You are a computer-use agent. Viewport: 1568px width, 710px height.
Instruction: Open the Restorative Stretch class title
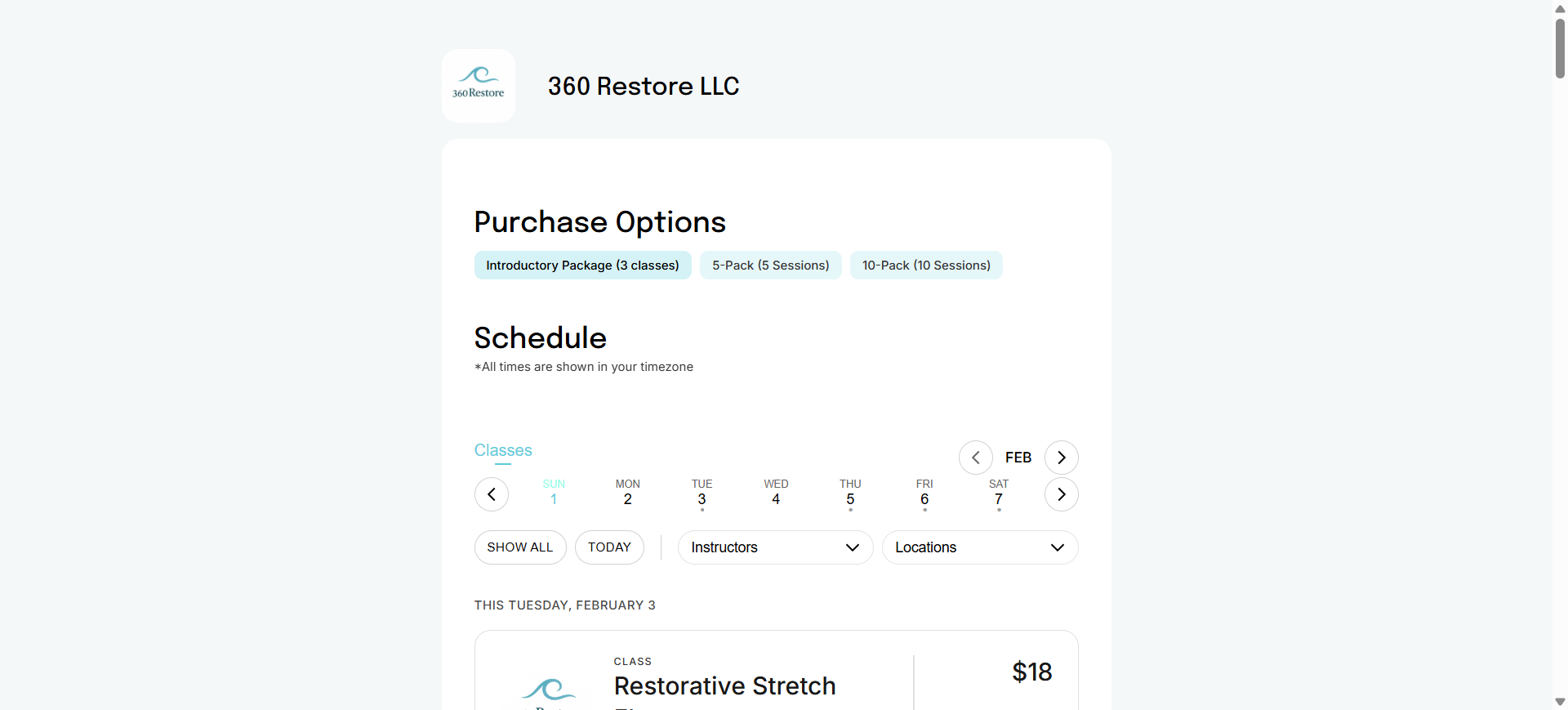pos(725,686)
